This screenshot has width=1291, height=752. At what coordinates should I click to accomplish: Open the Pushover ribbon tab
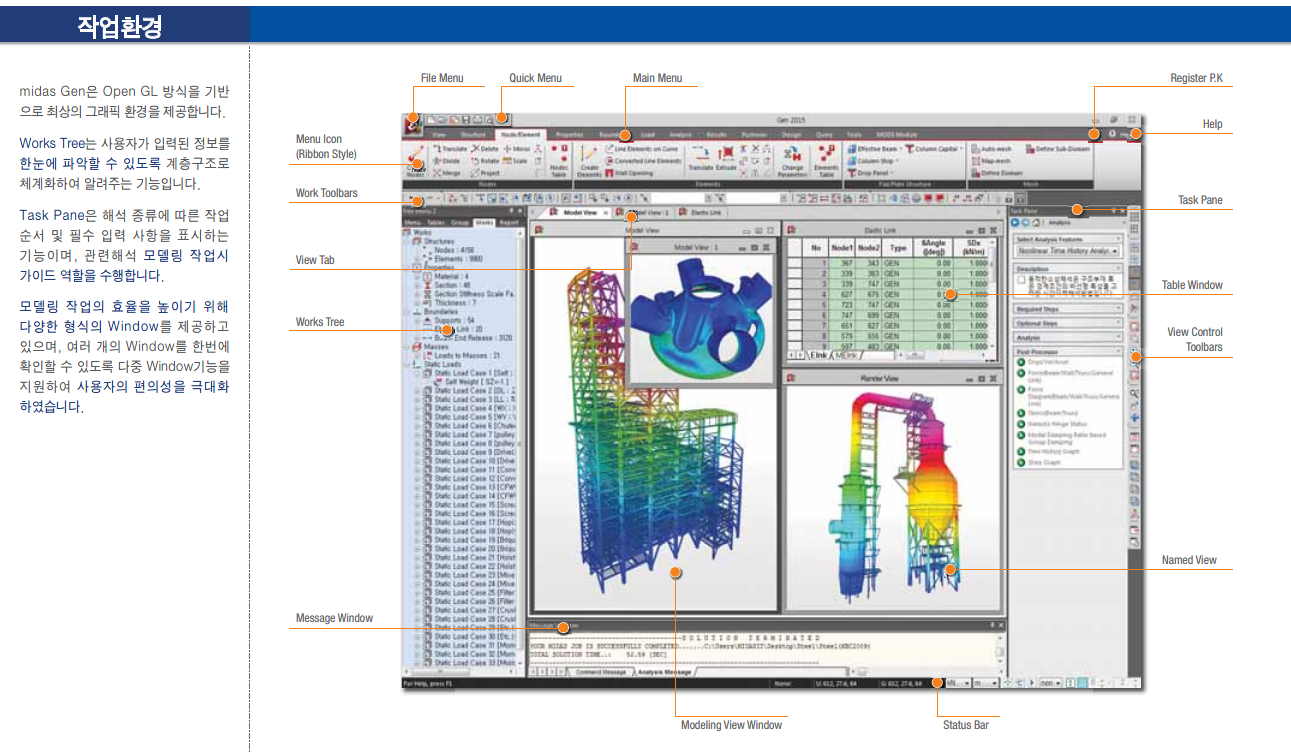[754, 133]
